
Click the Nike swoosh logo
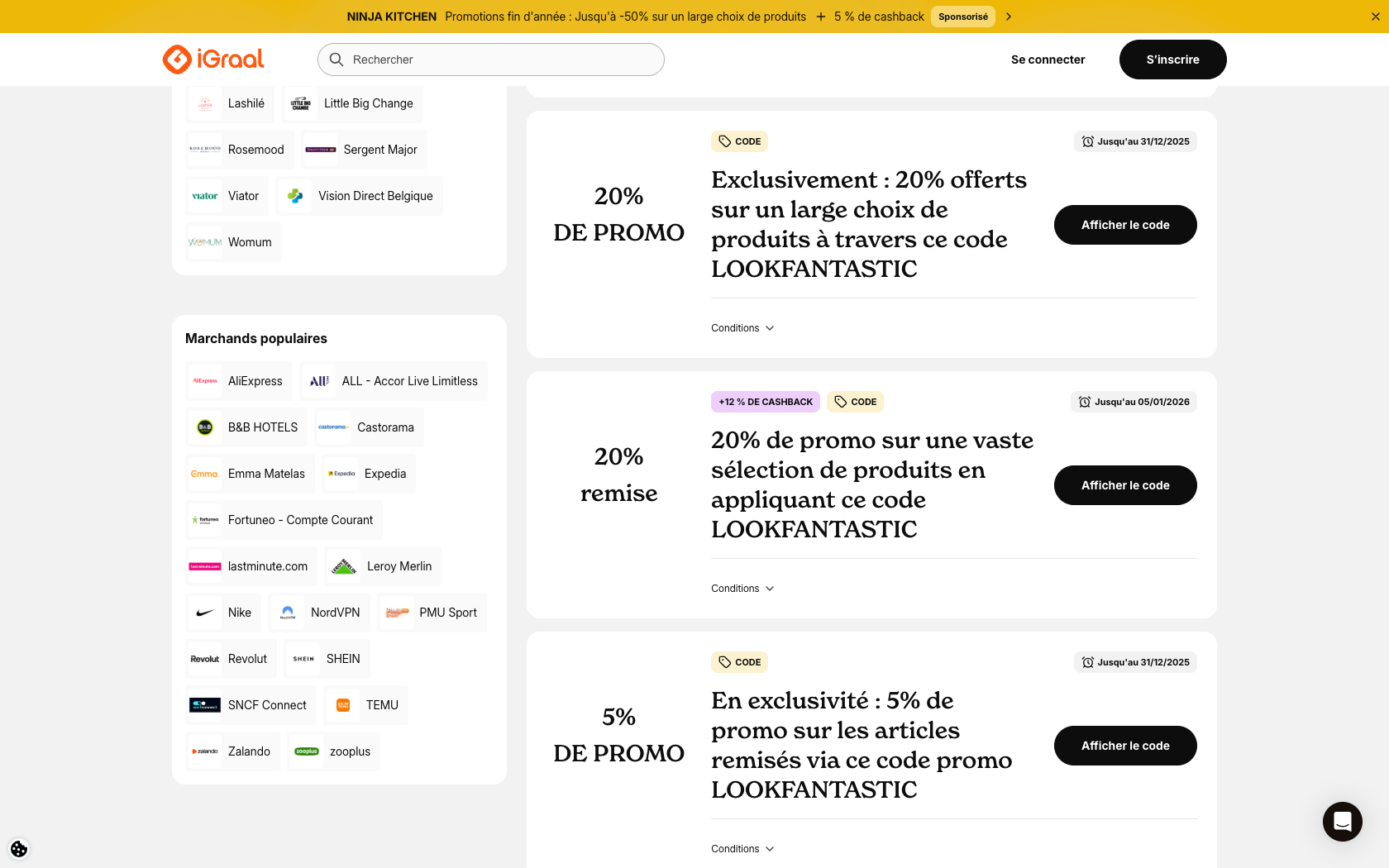coord(204,613)
